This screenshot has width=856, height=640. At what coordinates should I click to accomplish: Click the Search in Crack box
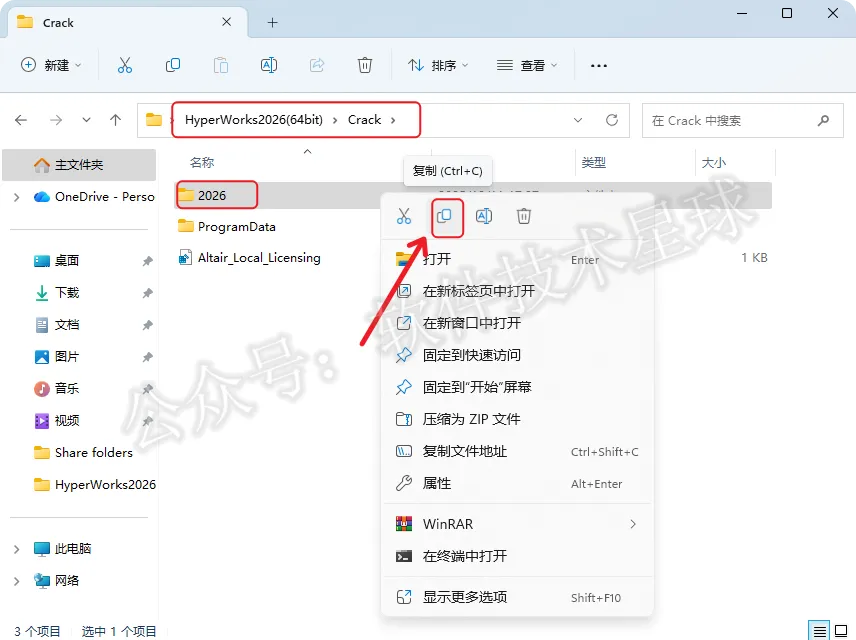coord(742,120)
